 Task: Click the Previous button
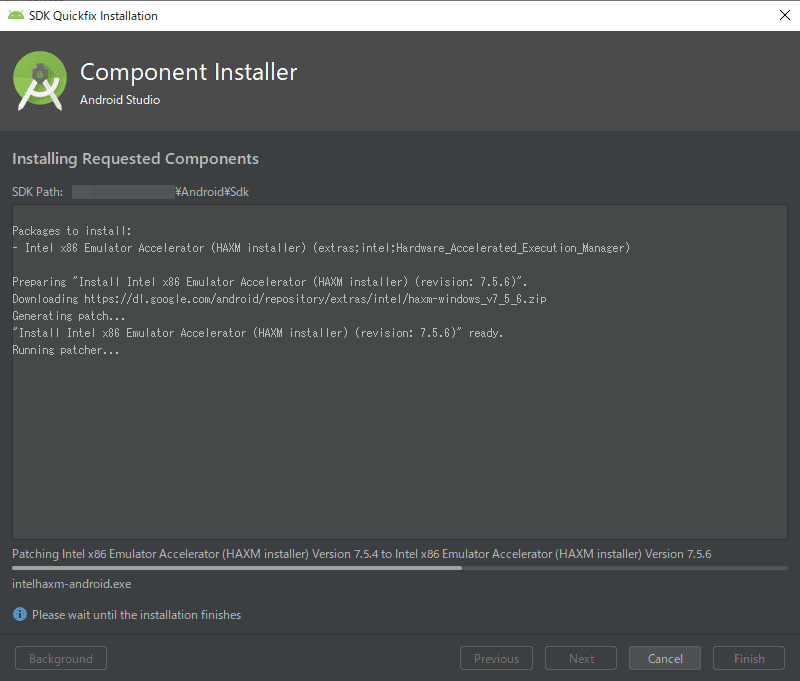[x=496, y=658]
